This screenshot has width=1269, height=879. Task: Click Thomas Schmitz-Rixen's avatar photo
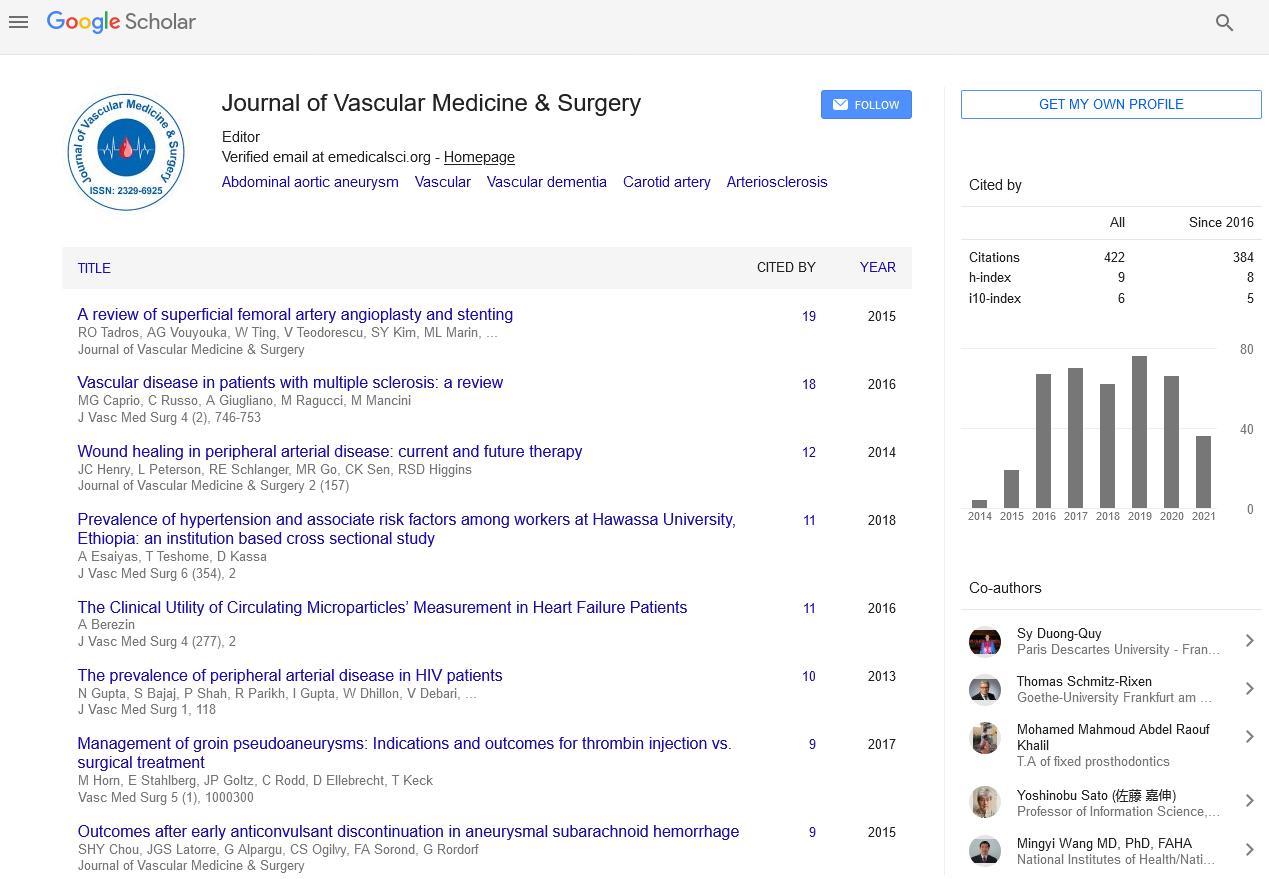[x=985, y=689]
